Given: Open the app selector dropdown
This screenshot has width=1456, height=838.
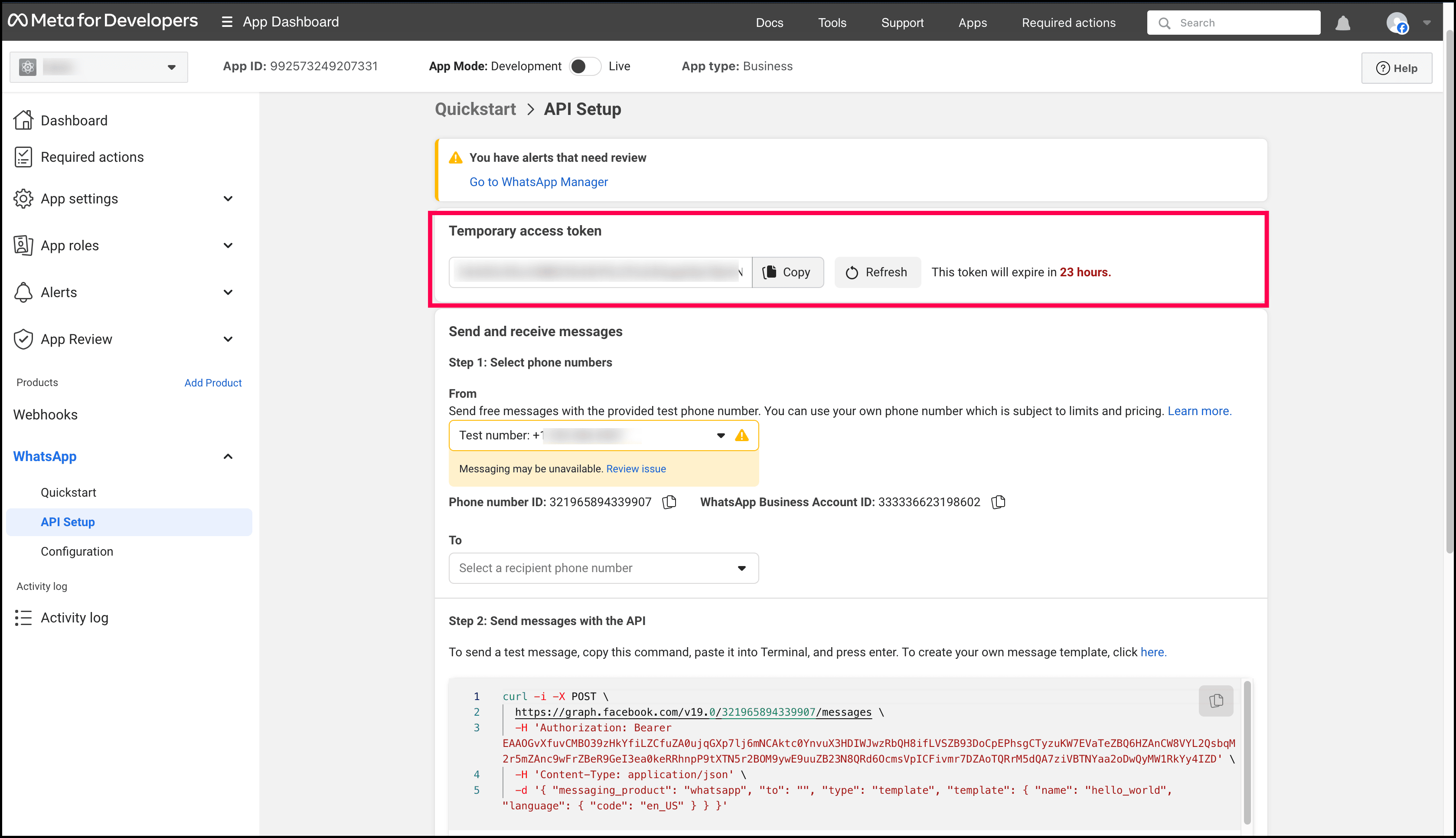Looking at the screenshot, I should click(99, 67).
